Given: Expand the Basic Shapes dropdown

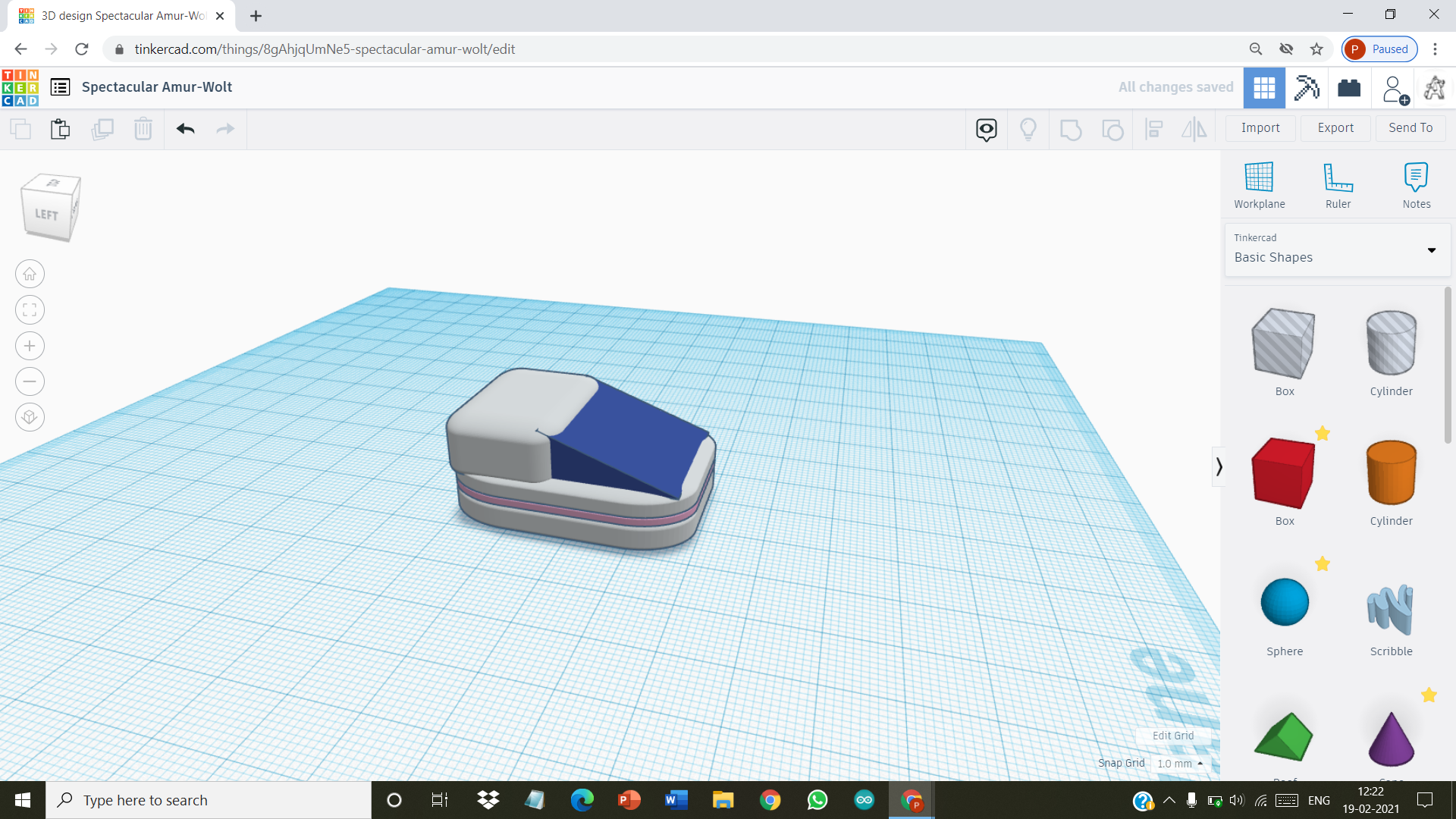Looking at the screenshot, I should tap(1431, 250).
